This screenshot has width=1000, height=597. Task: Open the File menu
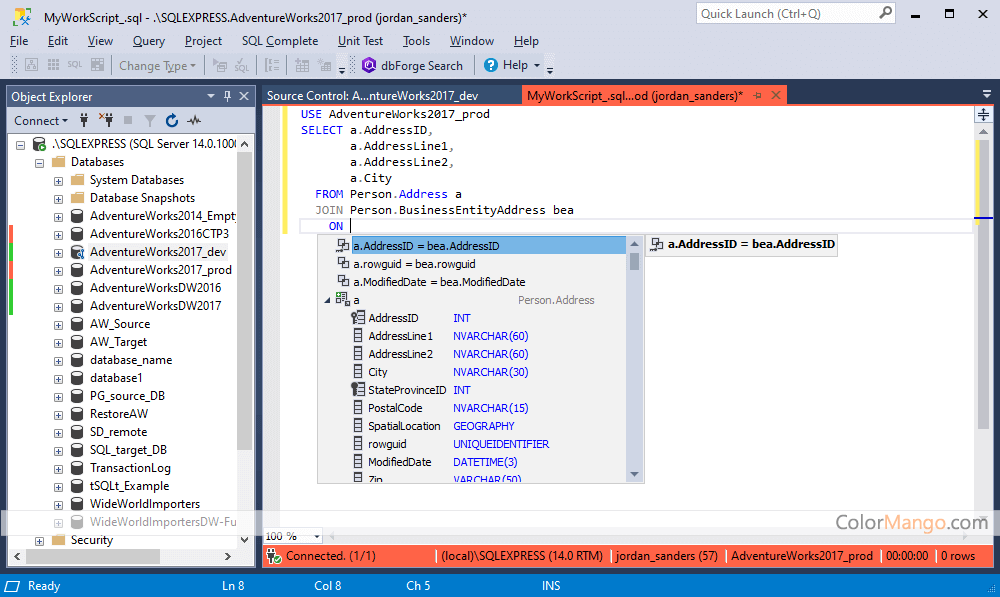click(x=19, y=41)
